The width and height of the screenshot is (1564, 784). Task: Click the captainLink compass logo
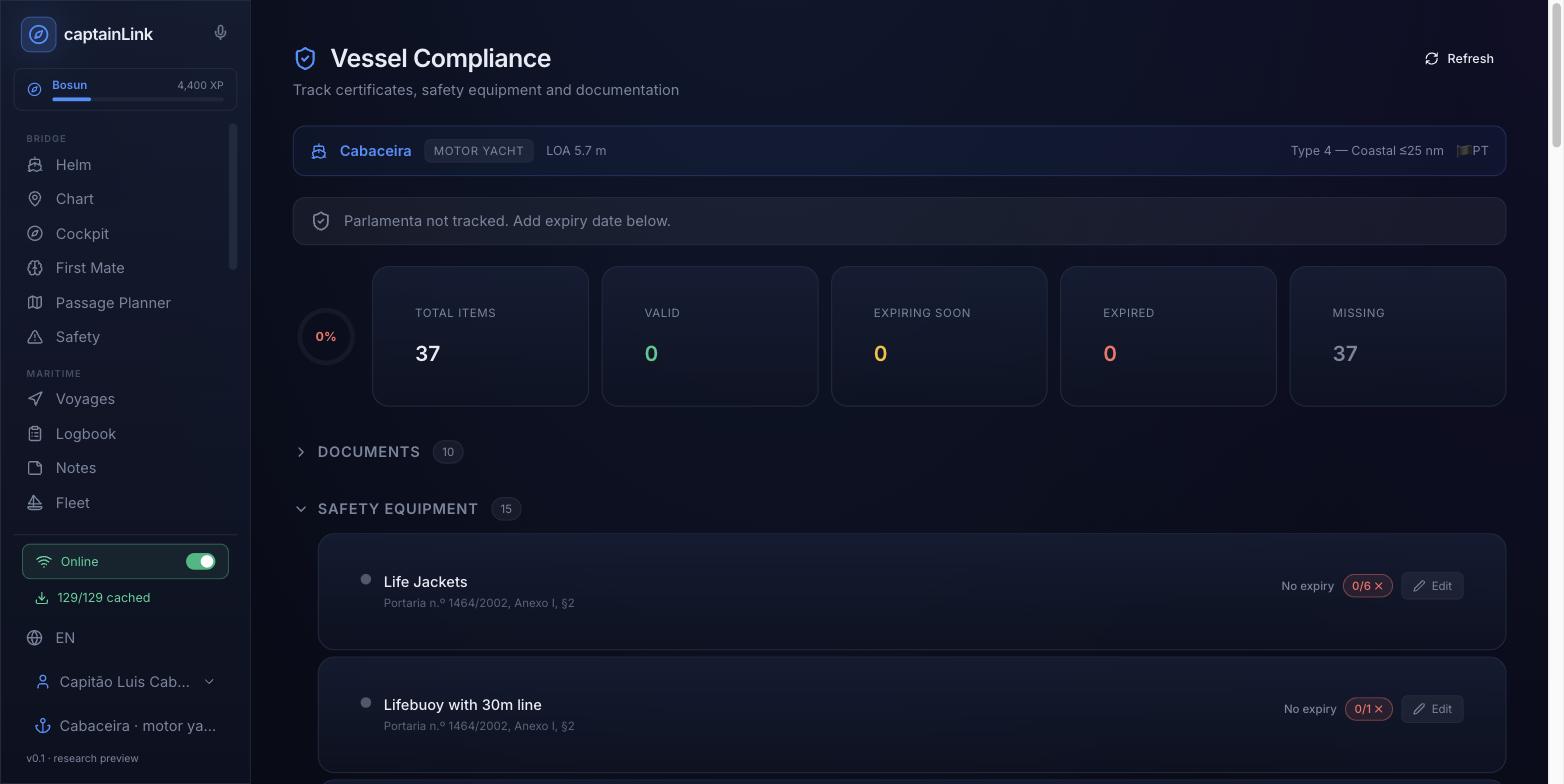(x=38, y=34)
